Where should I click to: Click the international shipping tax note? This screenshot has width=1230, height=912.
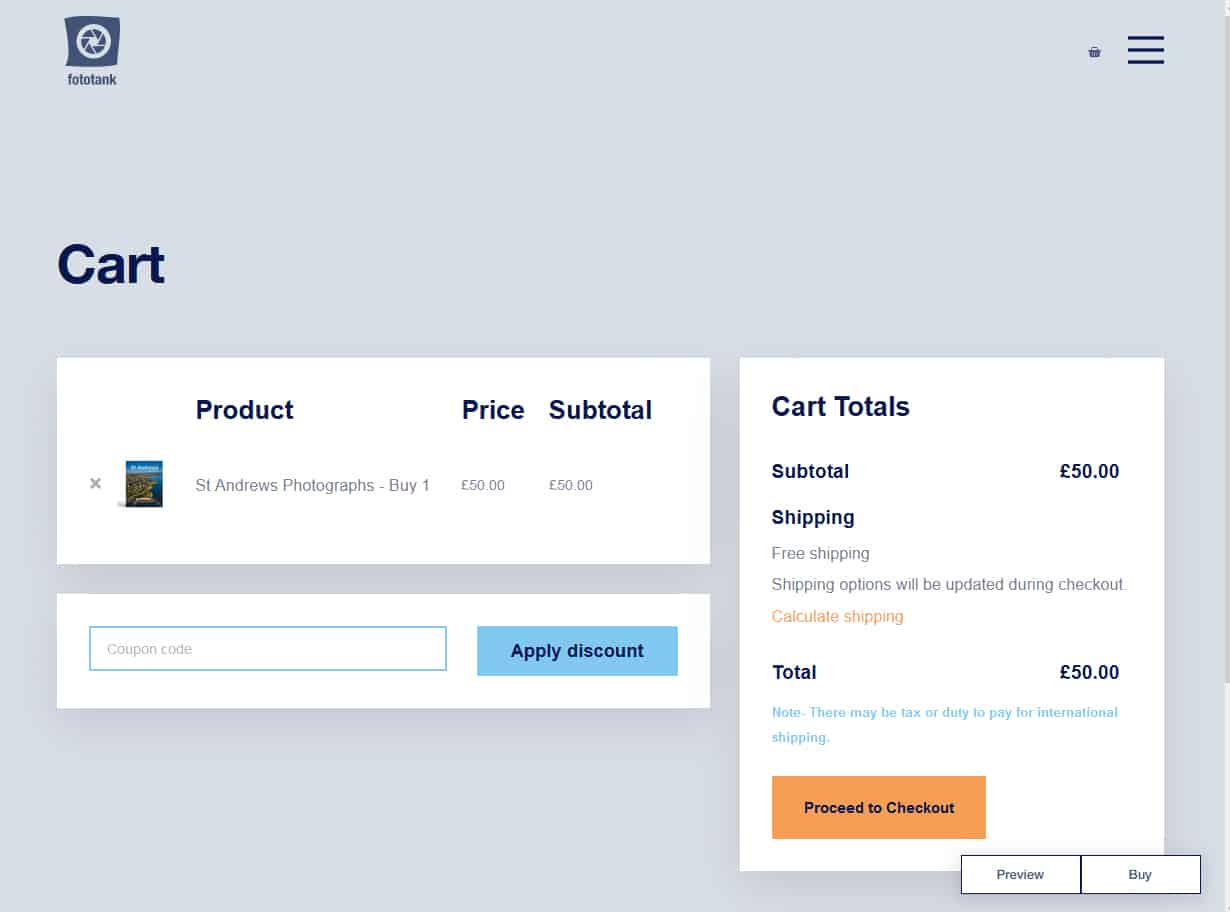point(945,725)
